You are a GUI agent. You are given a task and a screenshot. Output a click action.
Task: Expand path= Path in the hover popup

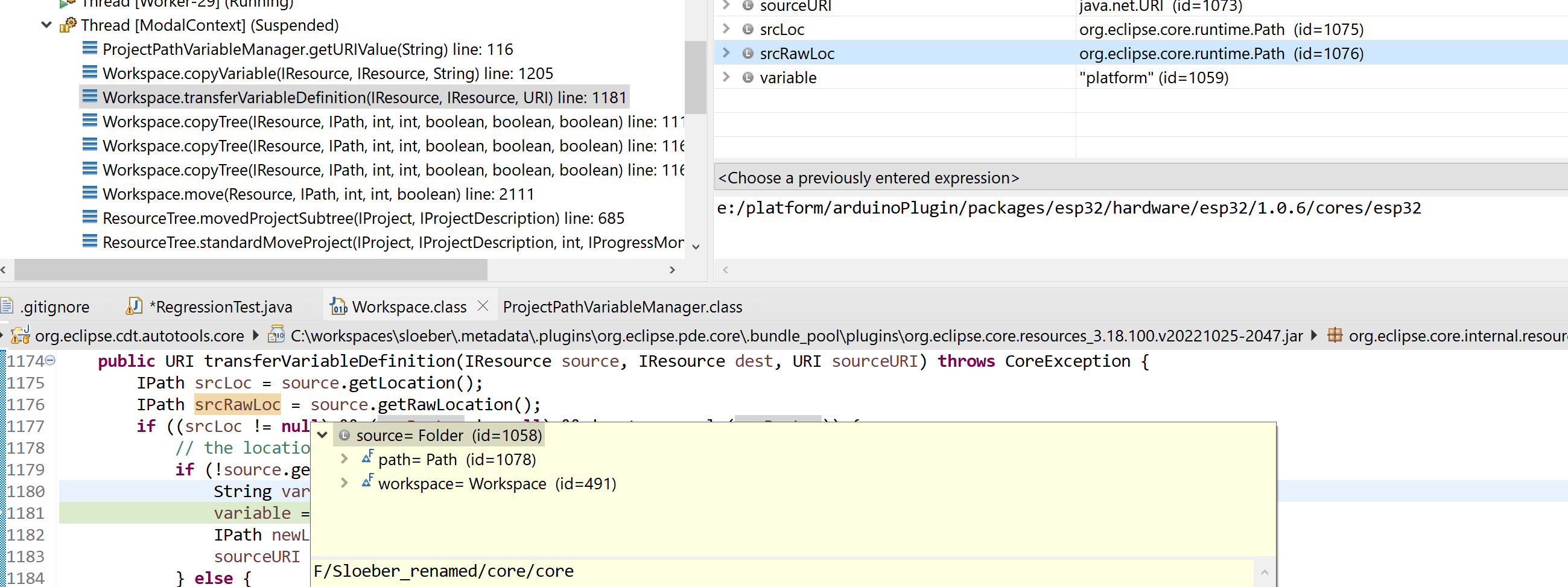click(344, 458)
